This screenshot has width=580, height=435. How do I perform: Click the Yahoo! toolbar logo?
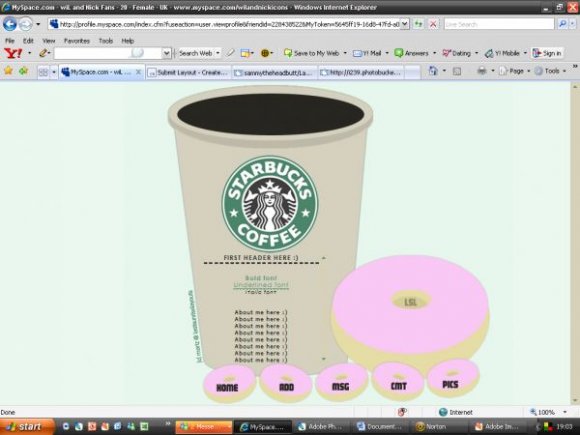click(x=13, y=53)
